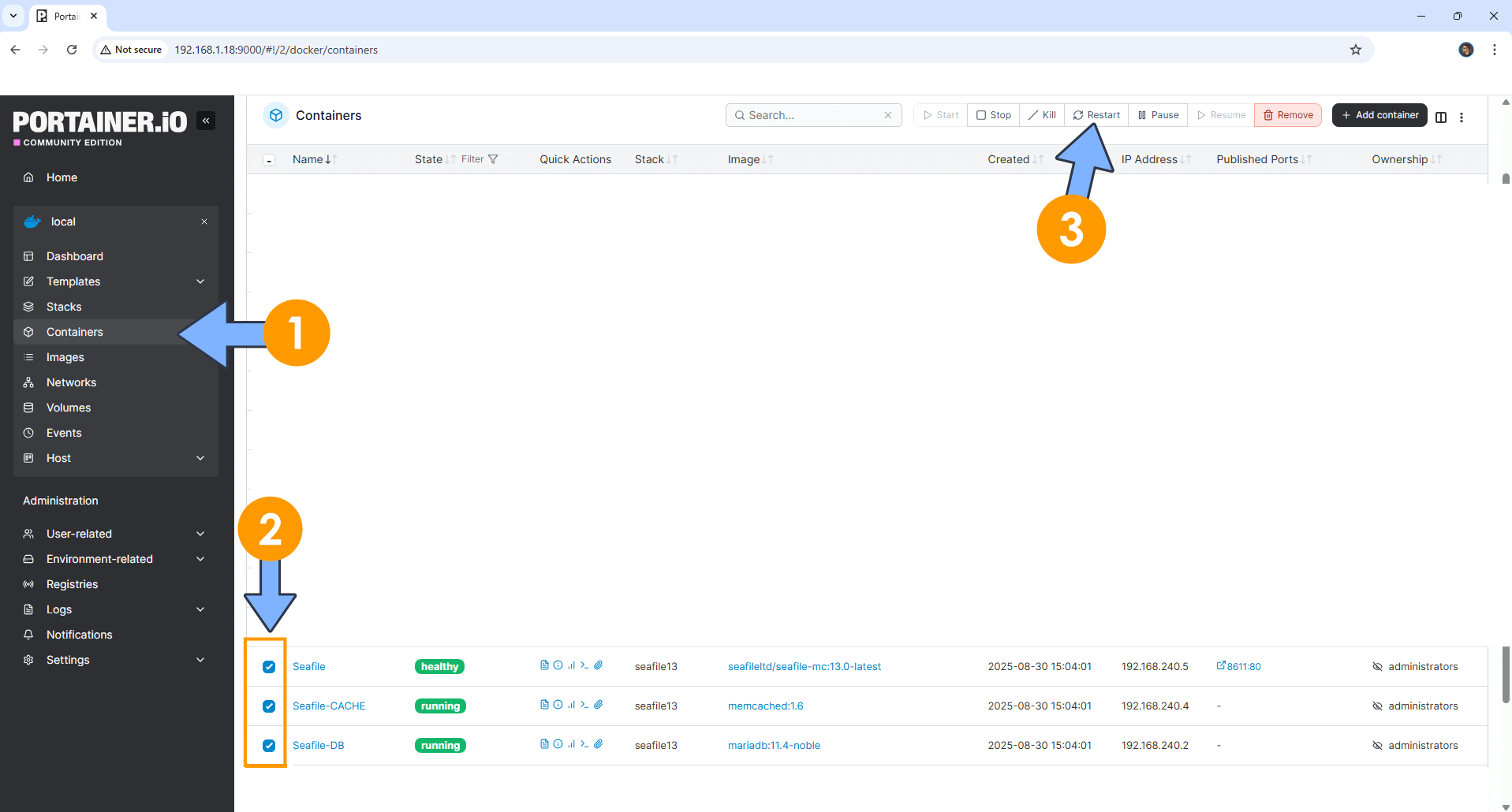Viewport: 1512px width, 812px height.
Task: Open attach icon for Seafile-DB container
Action: [599, 744]
